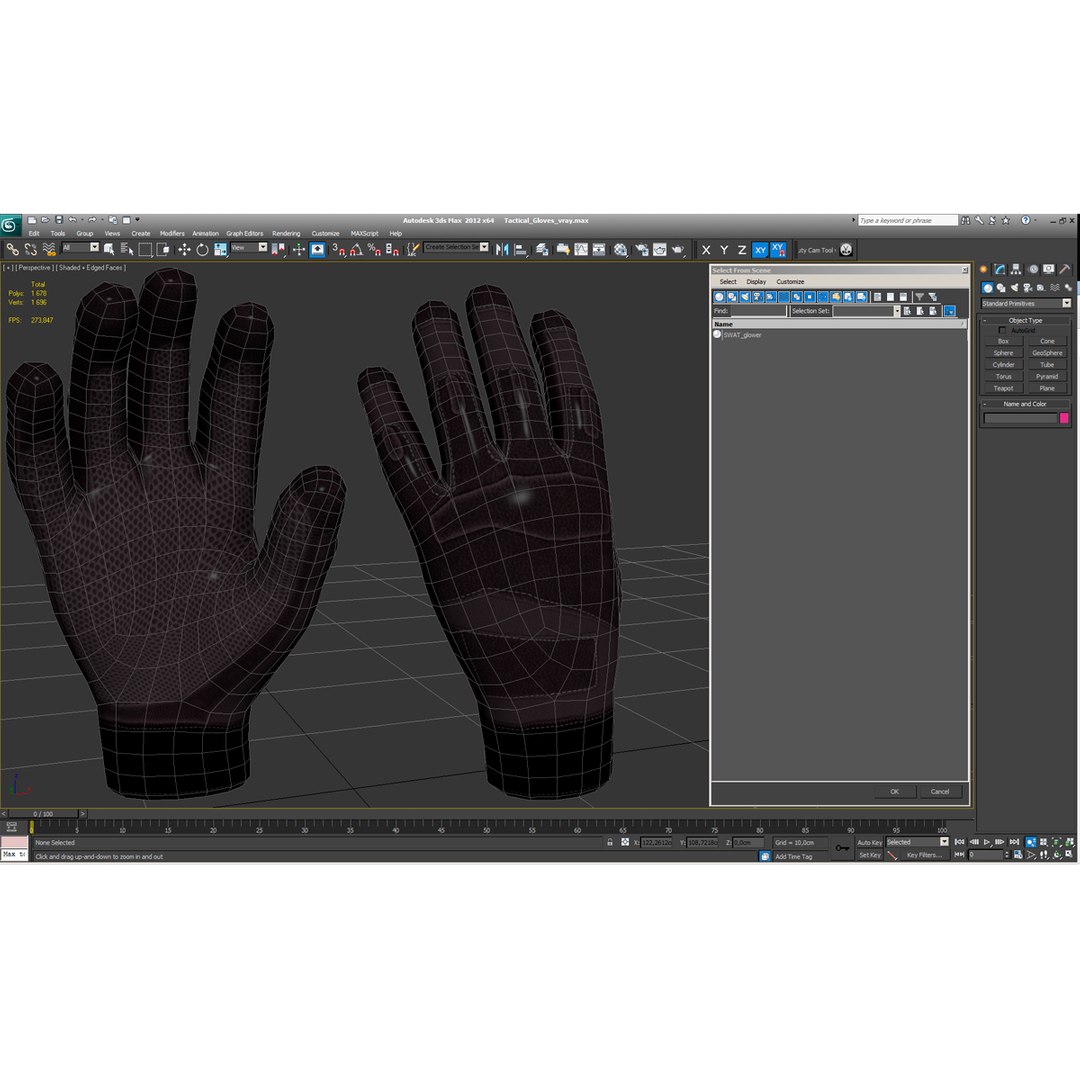Toggle the Window/Crossing selection mode
This screenshot has height=1080, width=1080.
[x=163, y=249]
